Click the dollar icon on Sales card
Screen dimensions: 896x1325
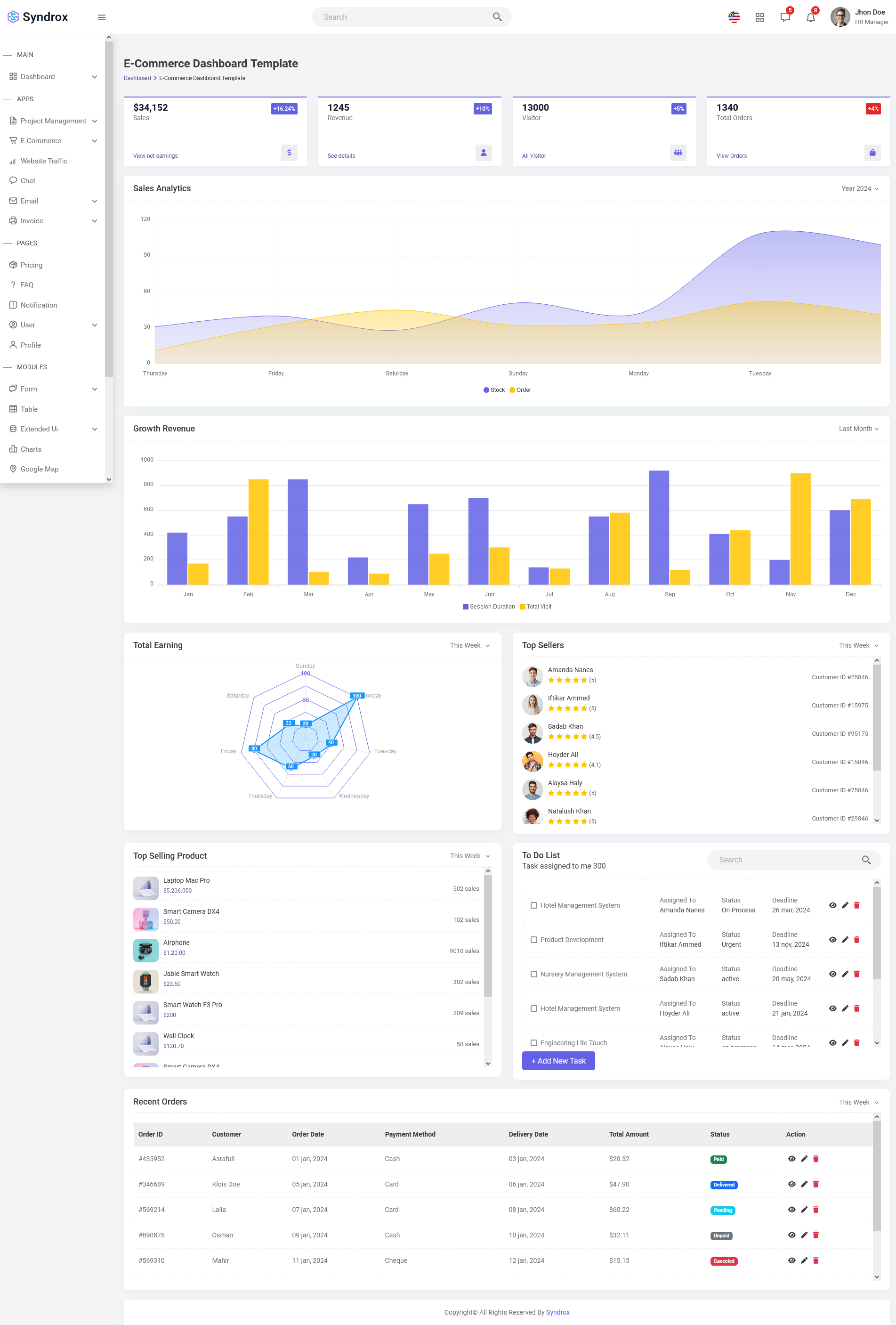coord(289,153)
